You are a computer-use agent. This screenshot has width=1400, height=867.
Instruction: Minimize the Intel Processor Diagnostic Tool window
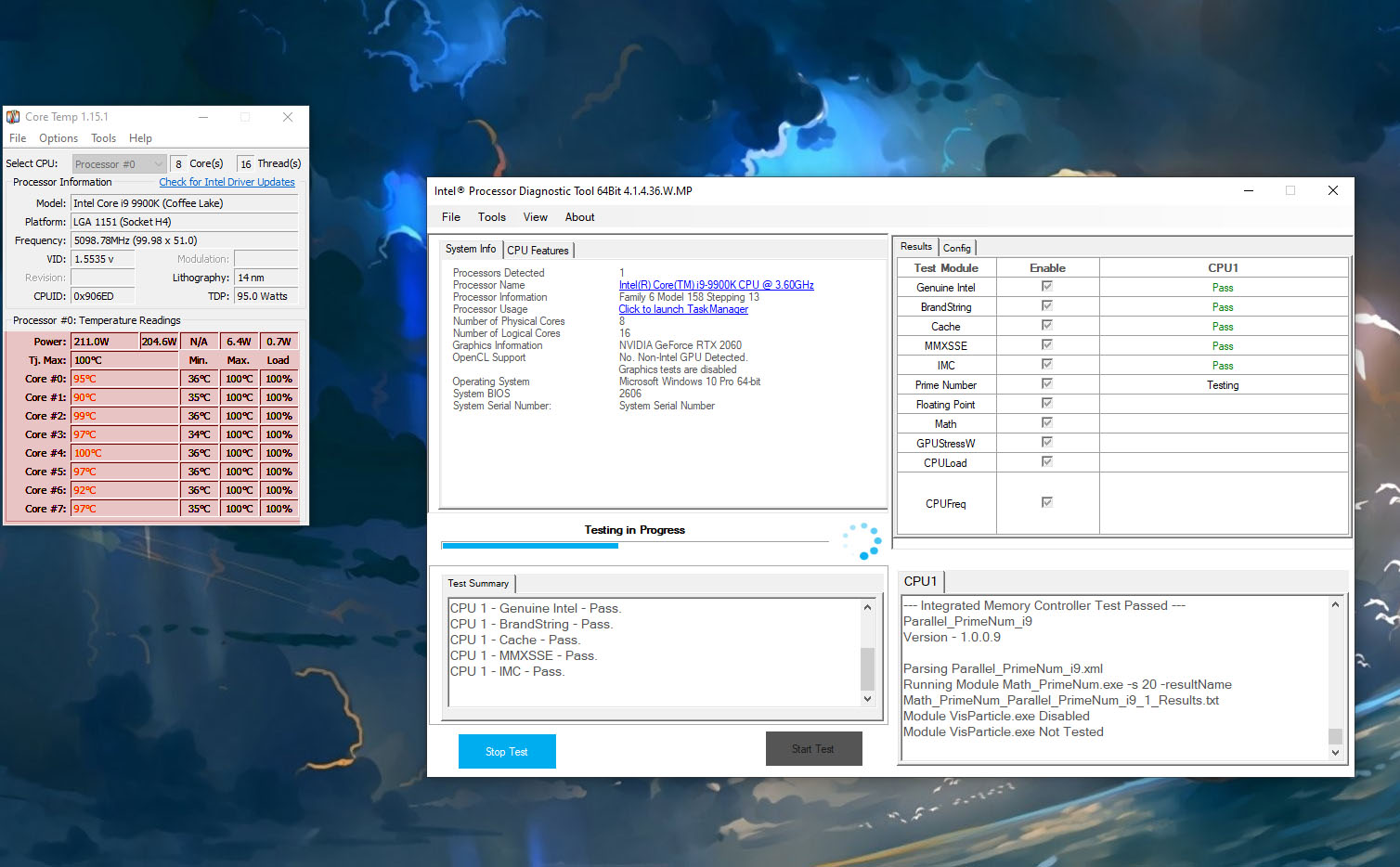coord(1249,190)
